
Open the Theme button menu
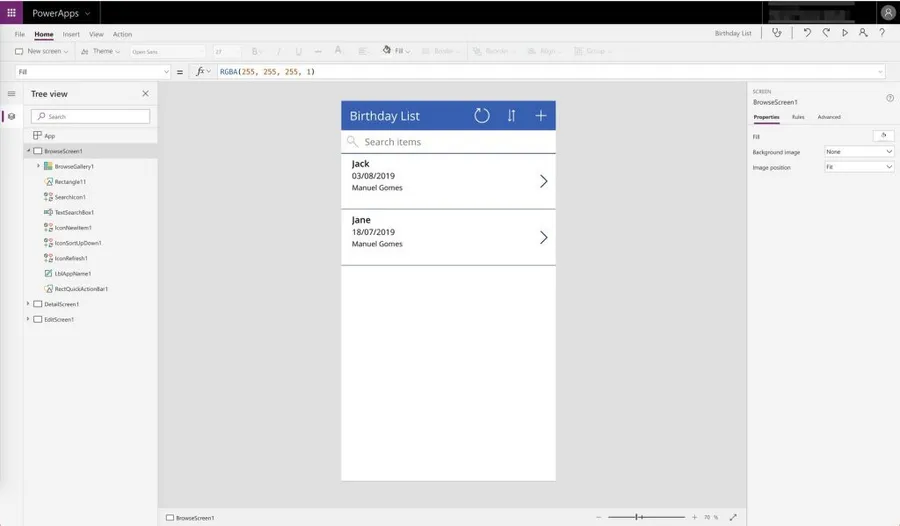pos(103,51)
